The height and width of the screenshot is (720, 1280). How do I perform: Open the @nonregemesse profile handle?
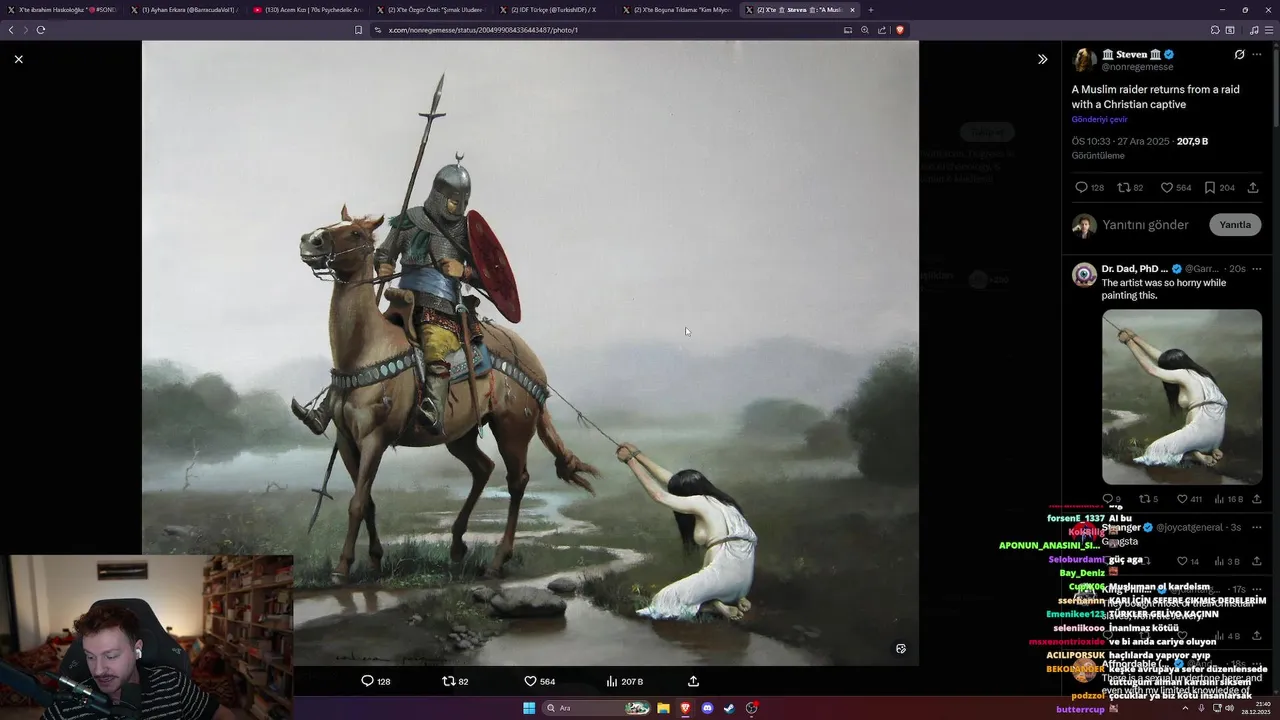coord(1135,66)
